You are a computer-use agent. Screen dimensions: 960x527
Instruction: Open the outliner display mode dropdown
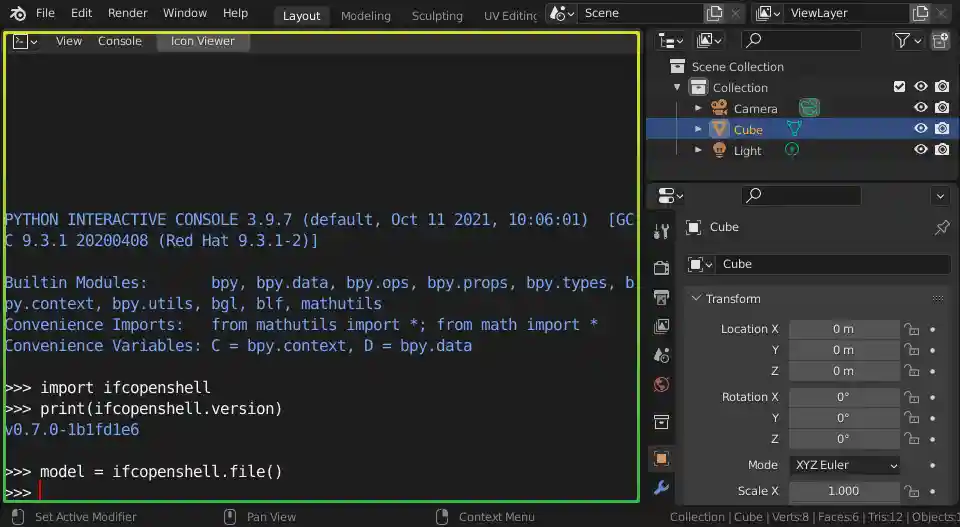[709, 41]
